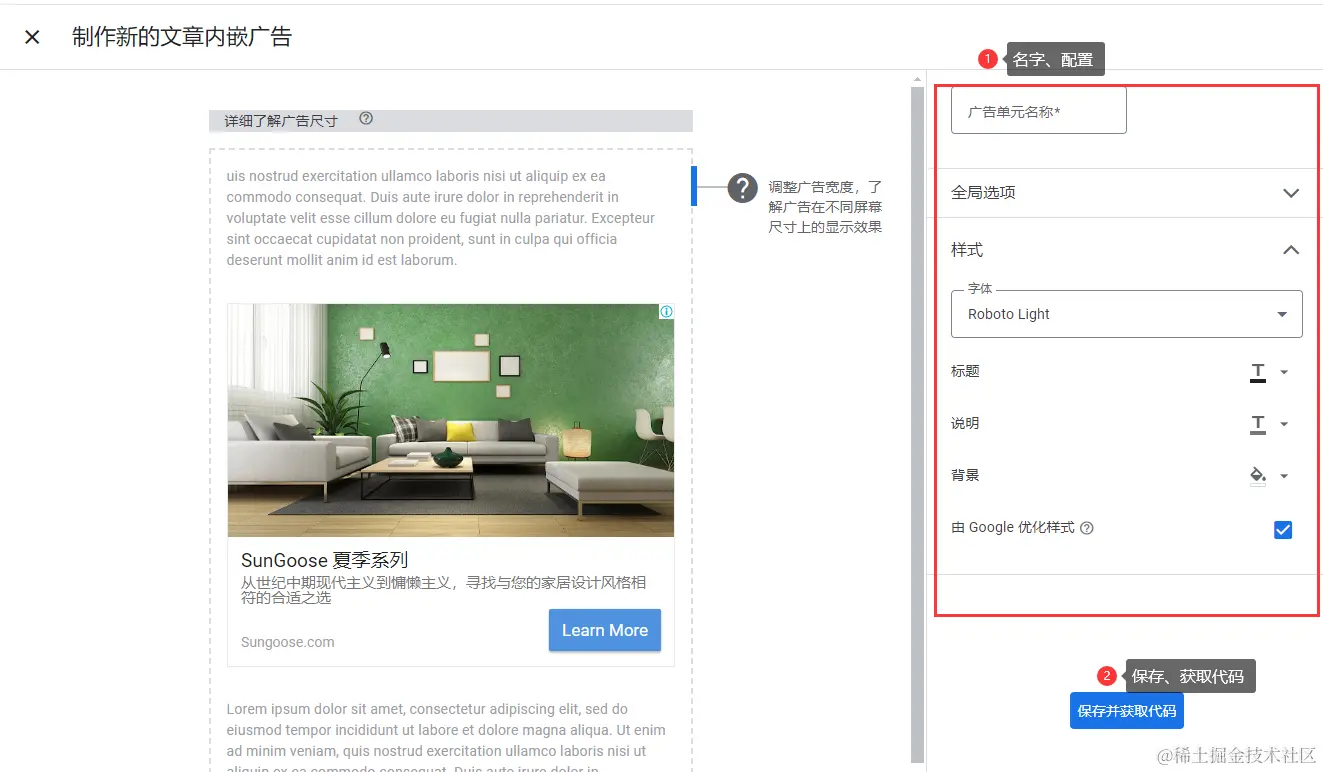1323x772 pixels.
Task: Click 详细了解广告尺寸 link
Action: tap(281, 121)
